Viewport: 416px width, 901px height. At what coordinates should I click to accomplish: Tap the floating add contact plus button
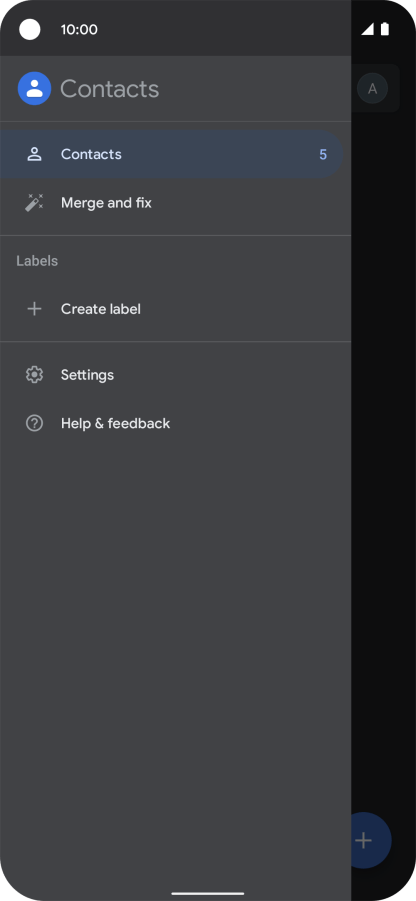point(371,841)
